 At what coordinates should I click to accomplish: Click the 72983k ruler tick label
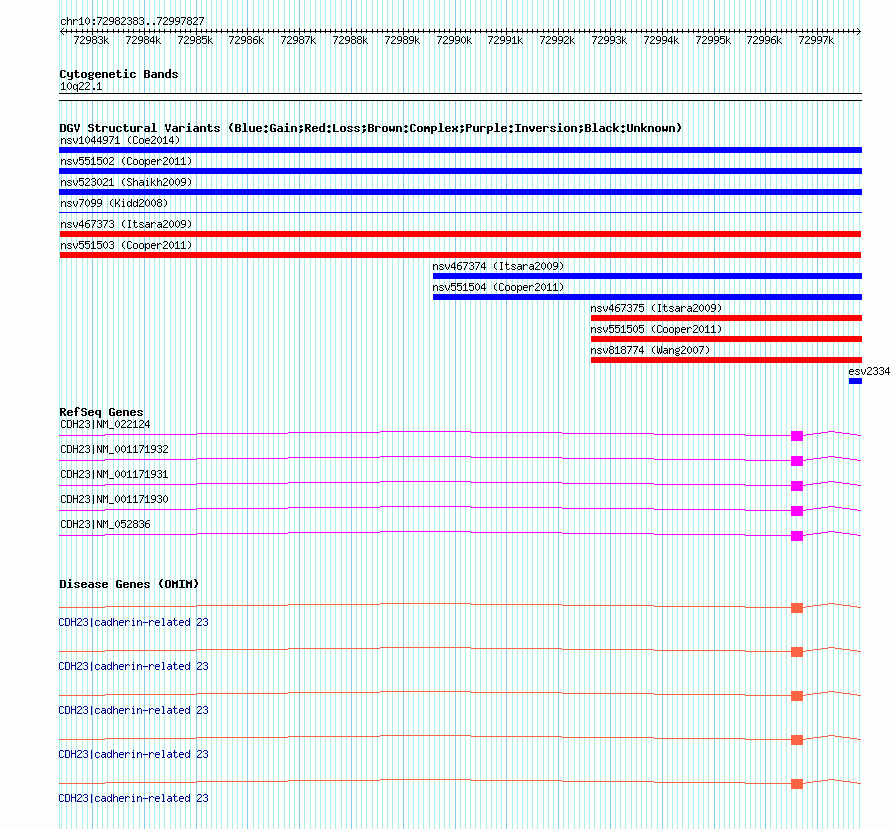click(x=91, y=40)
